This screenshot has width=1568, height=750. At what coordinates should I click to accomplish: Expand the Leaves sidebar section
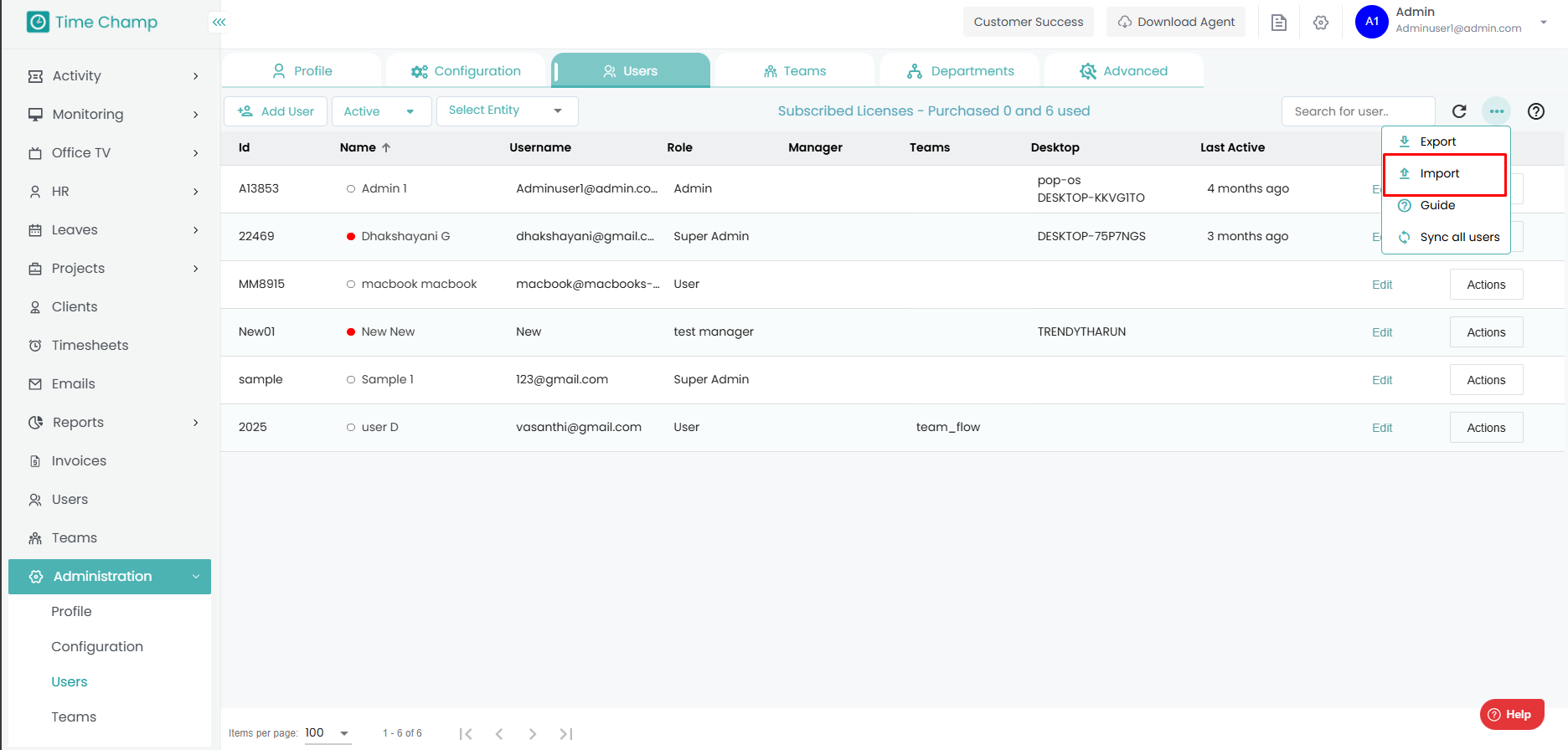[196, 230]
